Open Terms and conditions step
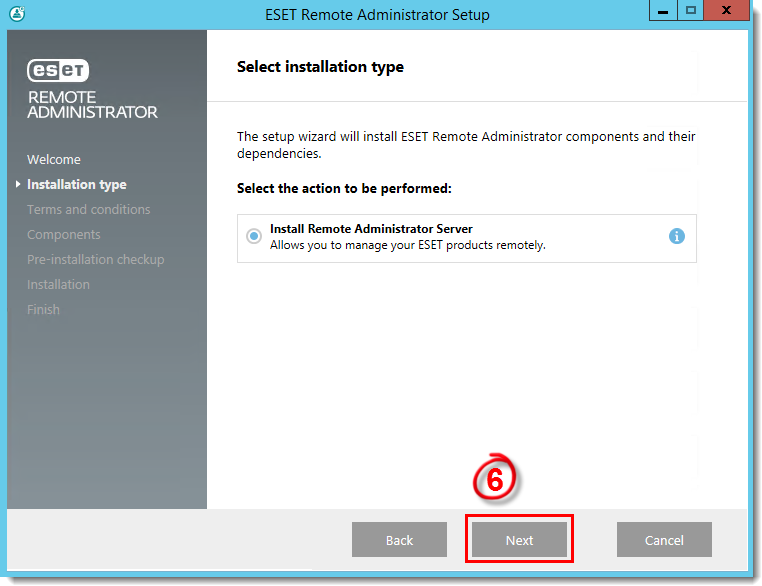762x586 pixels. (88, 209)
